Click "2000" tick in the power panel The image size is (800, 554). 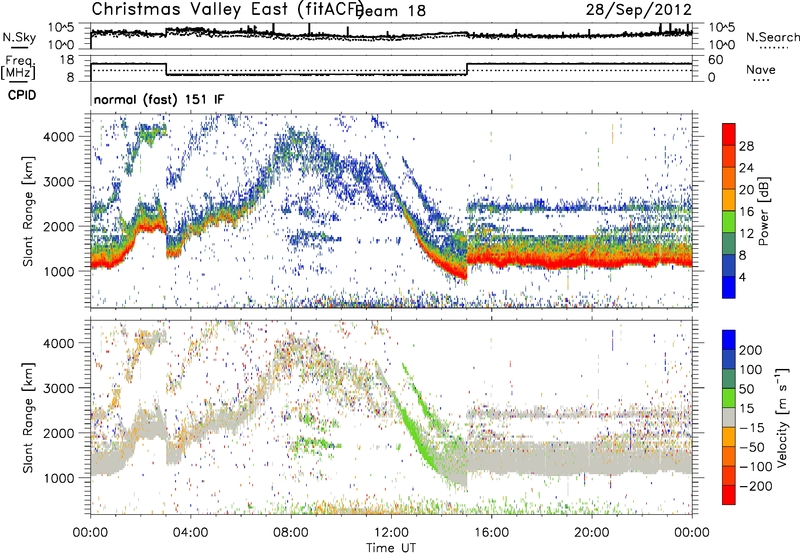58,226
